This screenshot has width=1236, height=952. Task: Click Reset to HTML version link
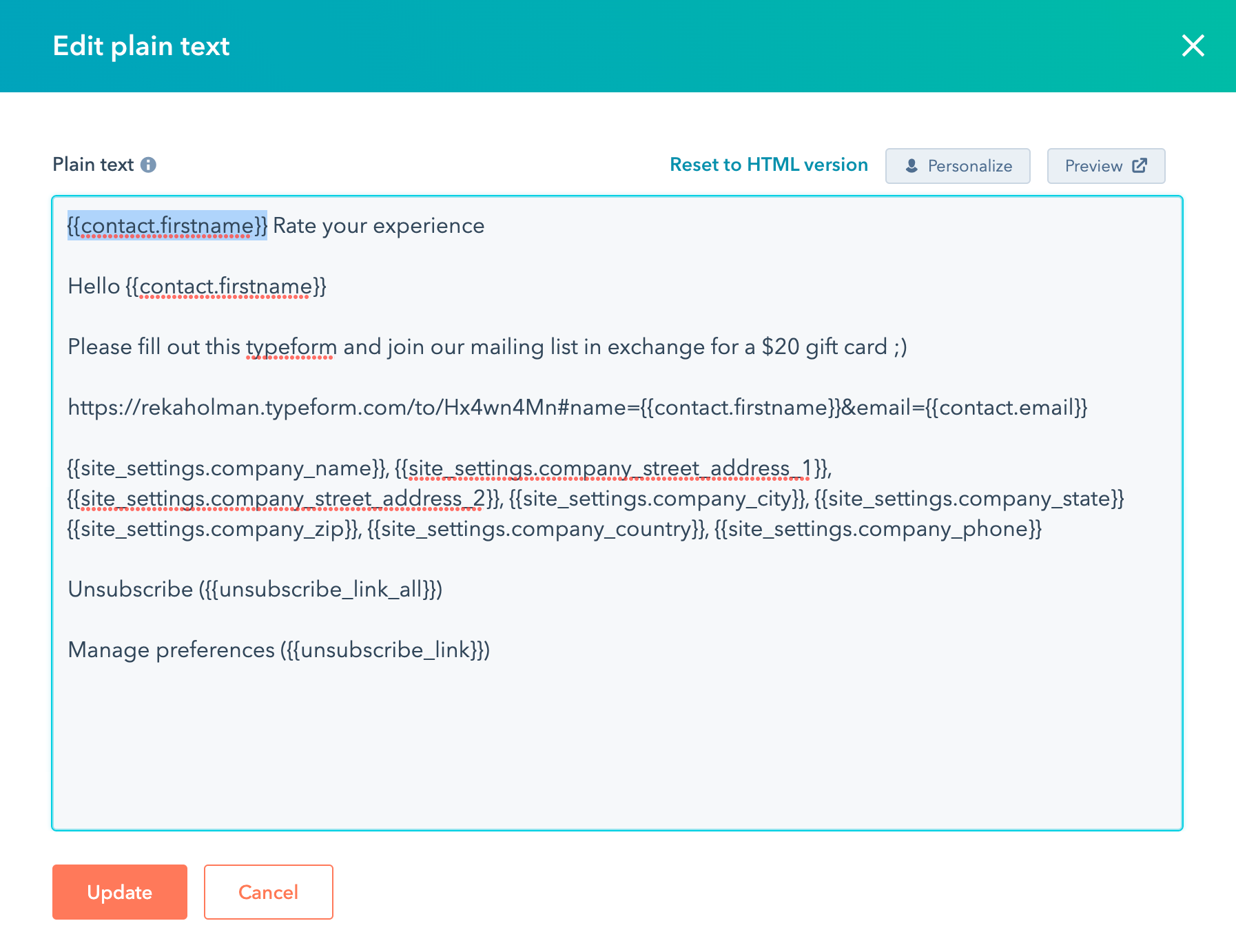point(768,165)
